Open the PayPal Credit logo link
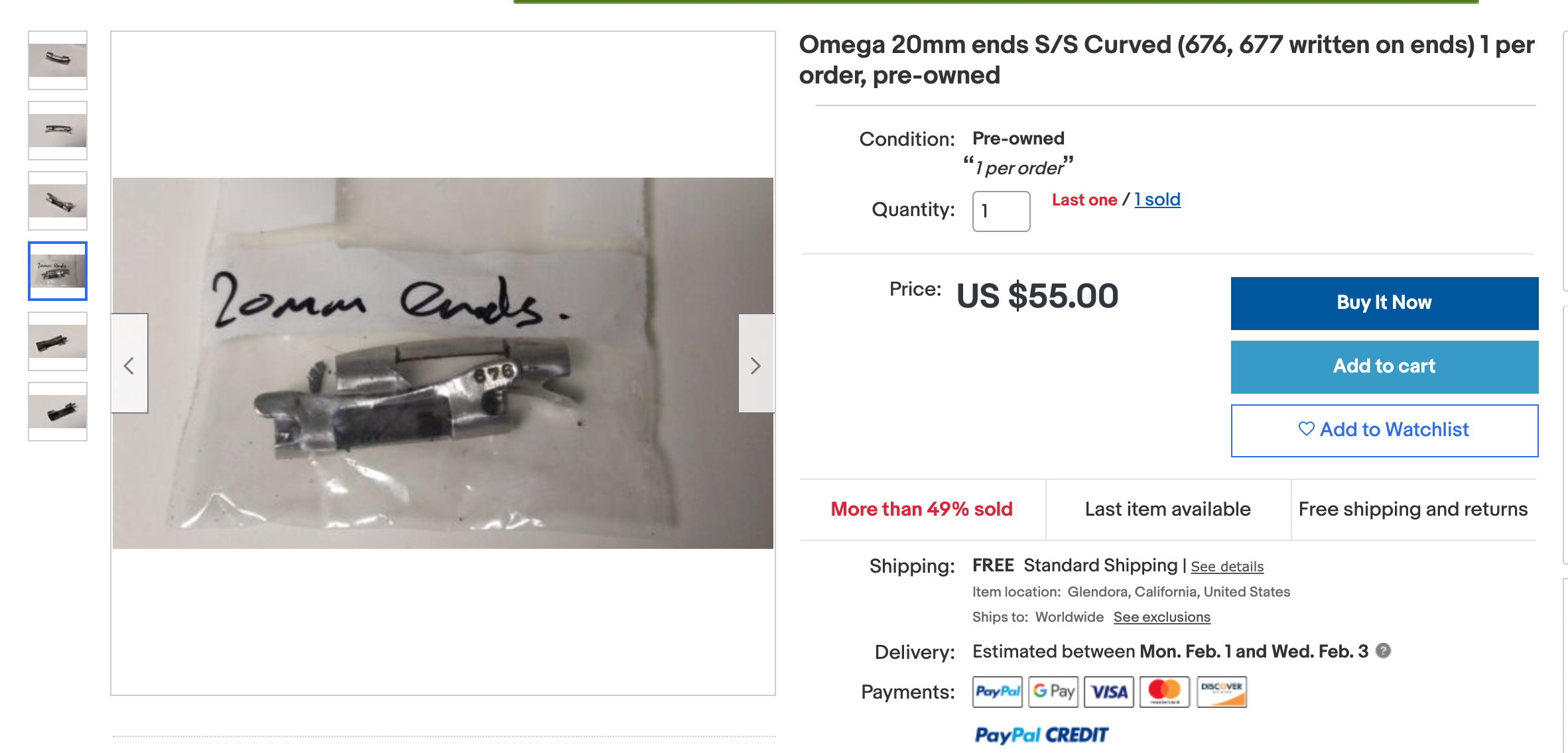This screenshot has height=753, width=1568. coord(1041,735)
